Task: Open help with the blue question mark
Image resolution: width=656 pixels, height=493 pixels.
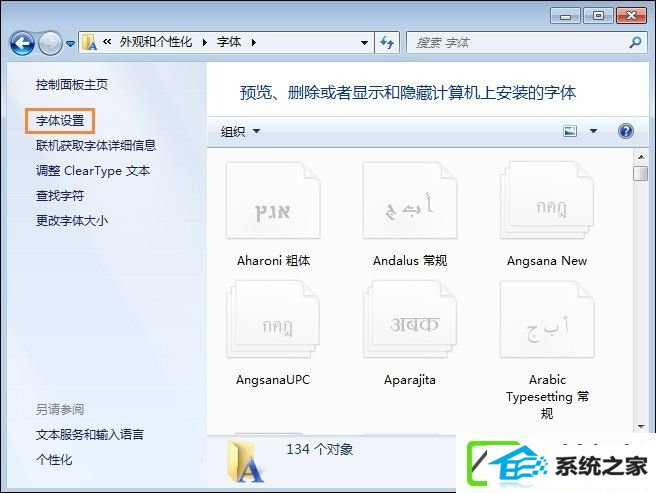Action: click(626, 131)
